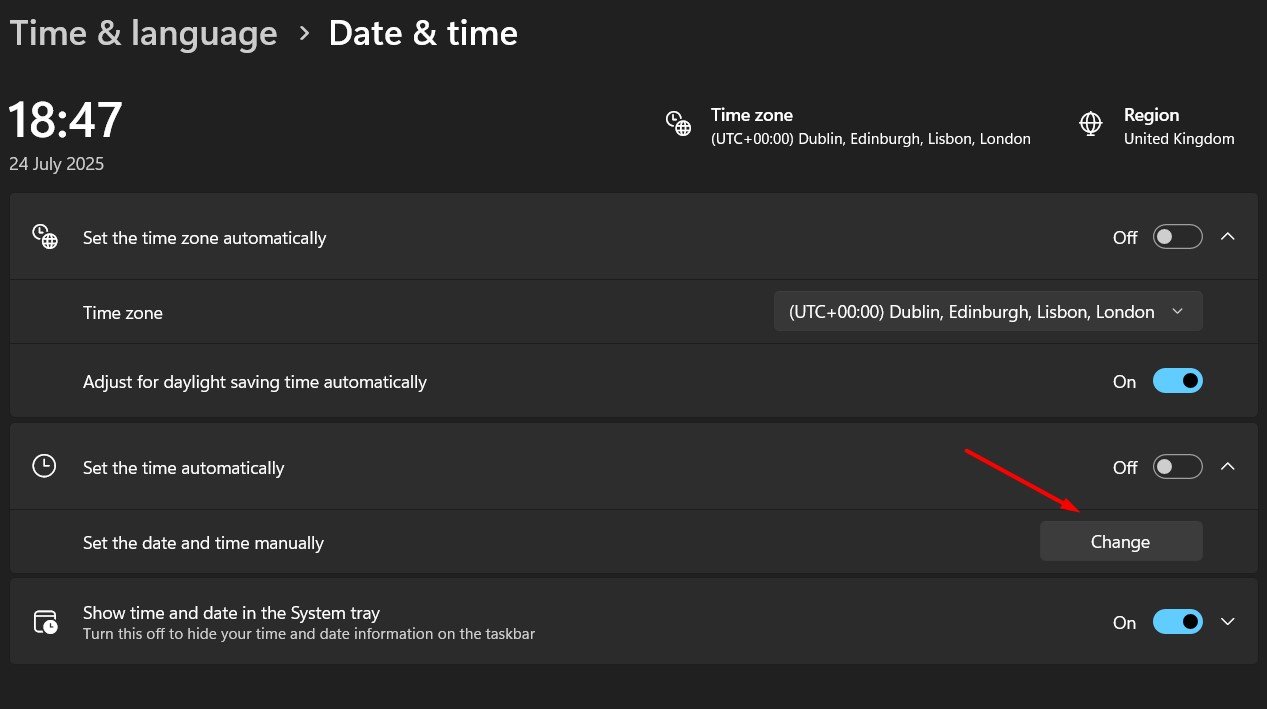Disable Show time and date in System tray
Screen dimensions: 1267x709
point(1177,622)
